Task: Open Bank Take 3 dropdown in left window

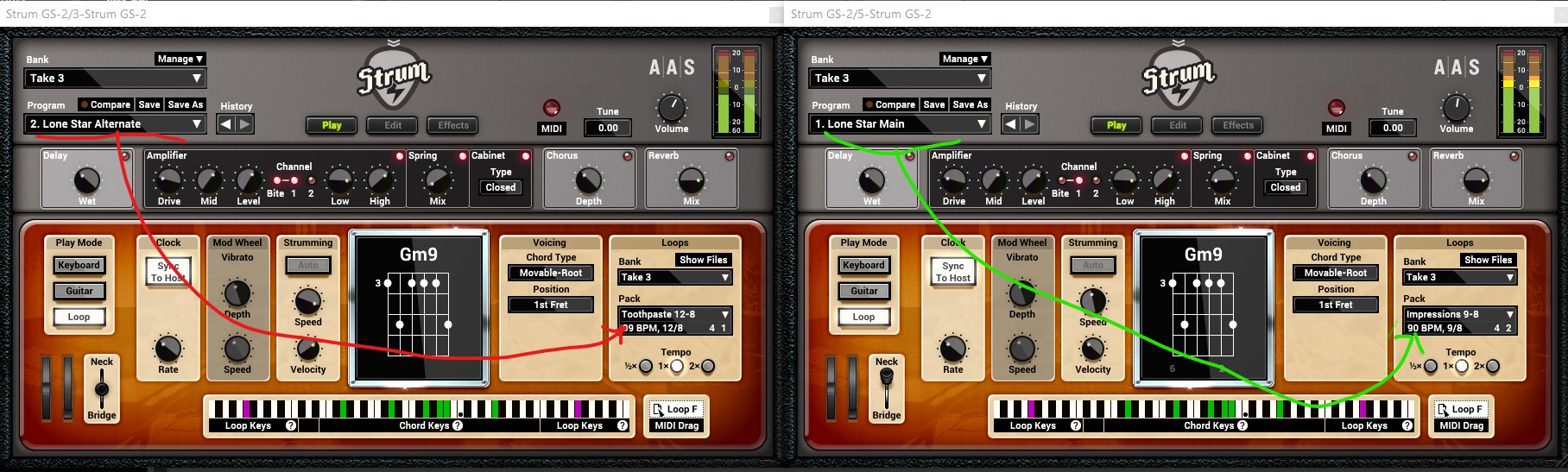Action: click(x=115, y=79)
